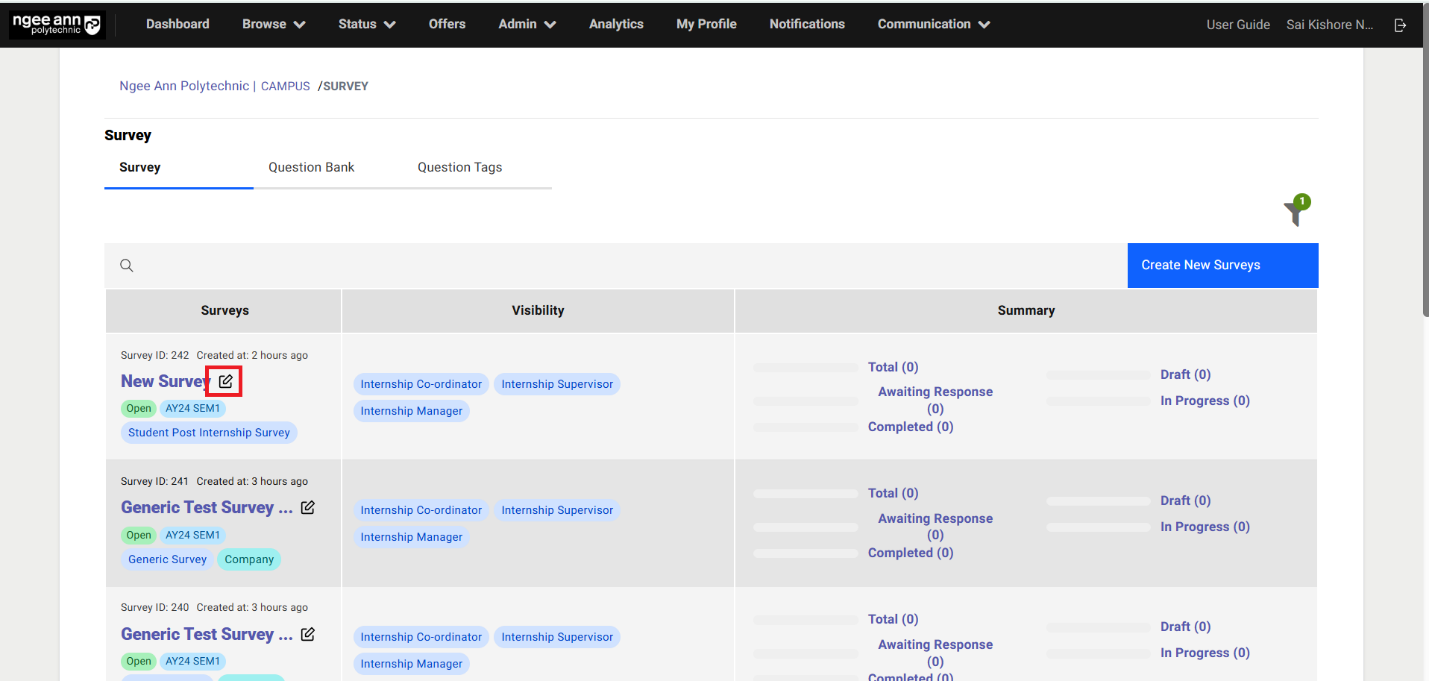The image size is (1429, 681).
Task: Open the User Guide link
Action: [1238, 24]
